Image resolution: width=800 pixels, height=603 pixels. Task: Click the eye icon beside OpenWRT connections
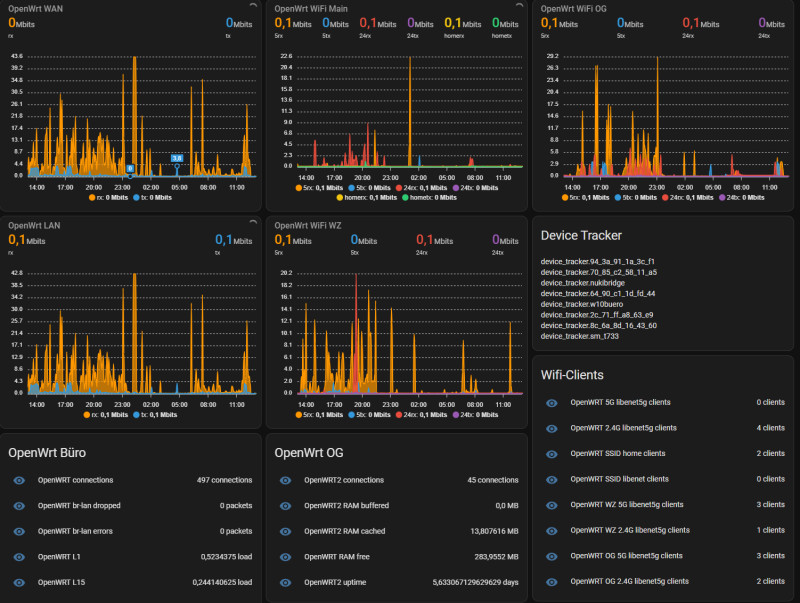[20, 480]
